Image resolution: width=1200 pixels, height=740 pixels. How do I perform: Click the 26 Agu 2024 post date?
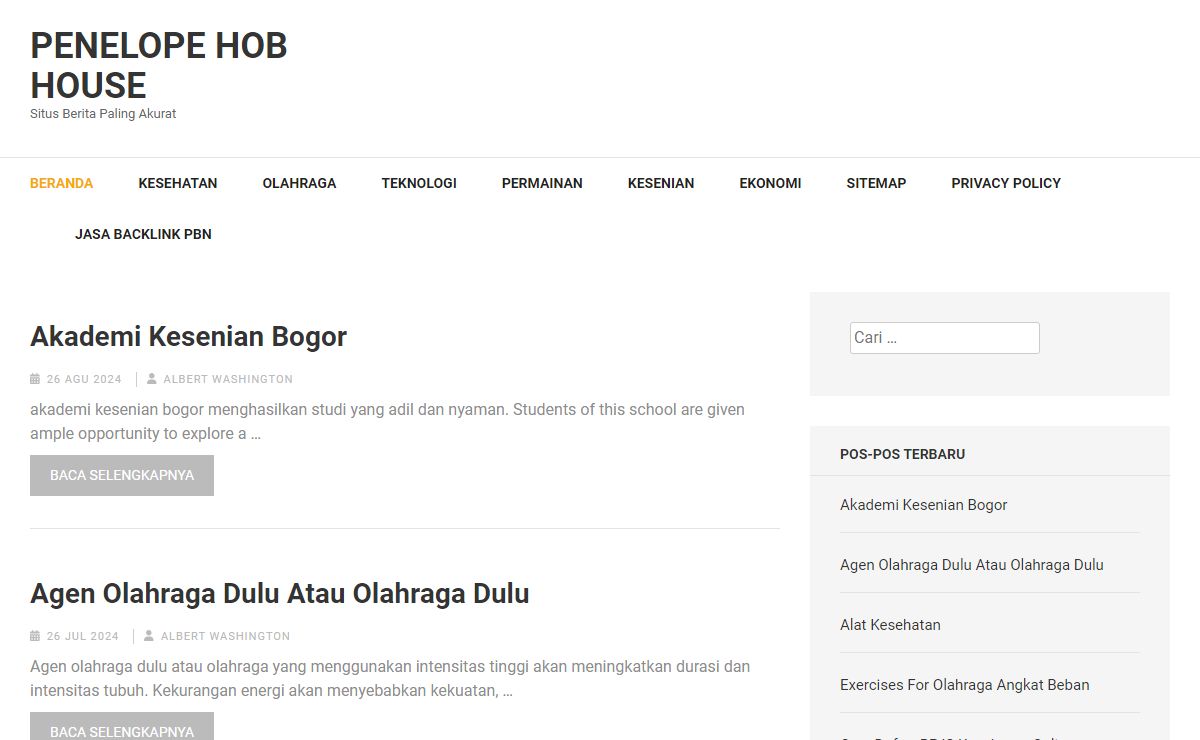pyautogui.click(x=84, y=379)
